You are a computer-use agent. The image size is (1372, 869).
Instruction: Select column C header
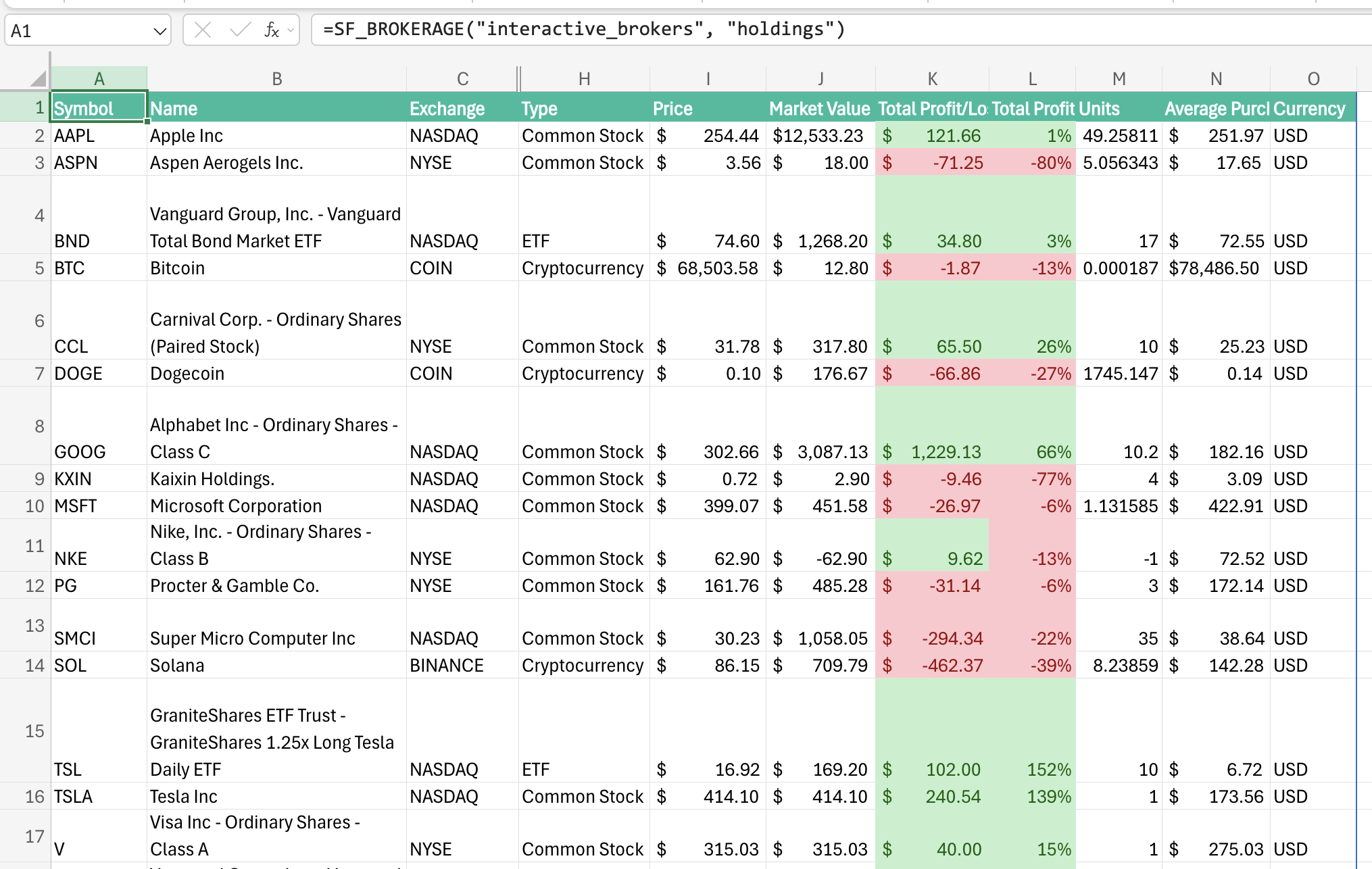tap(462, 79)
